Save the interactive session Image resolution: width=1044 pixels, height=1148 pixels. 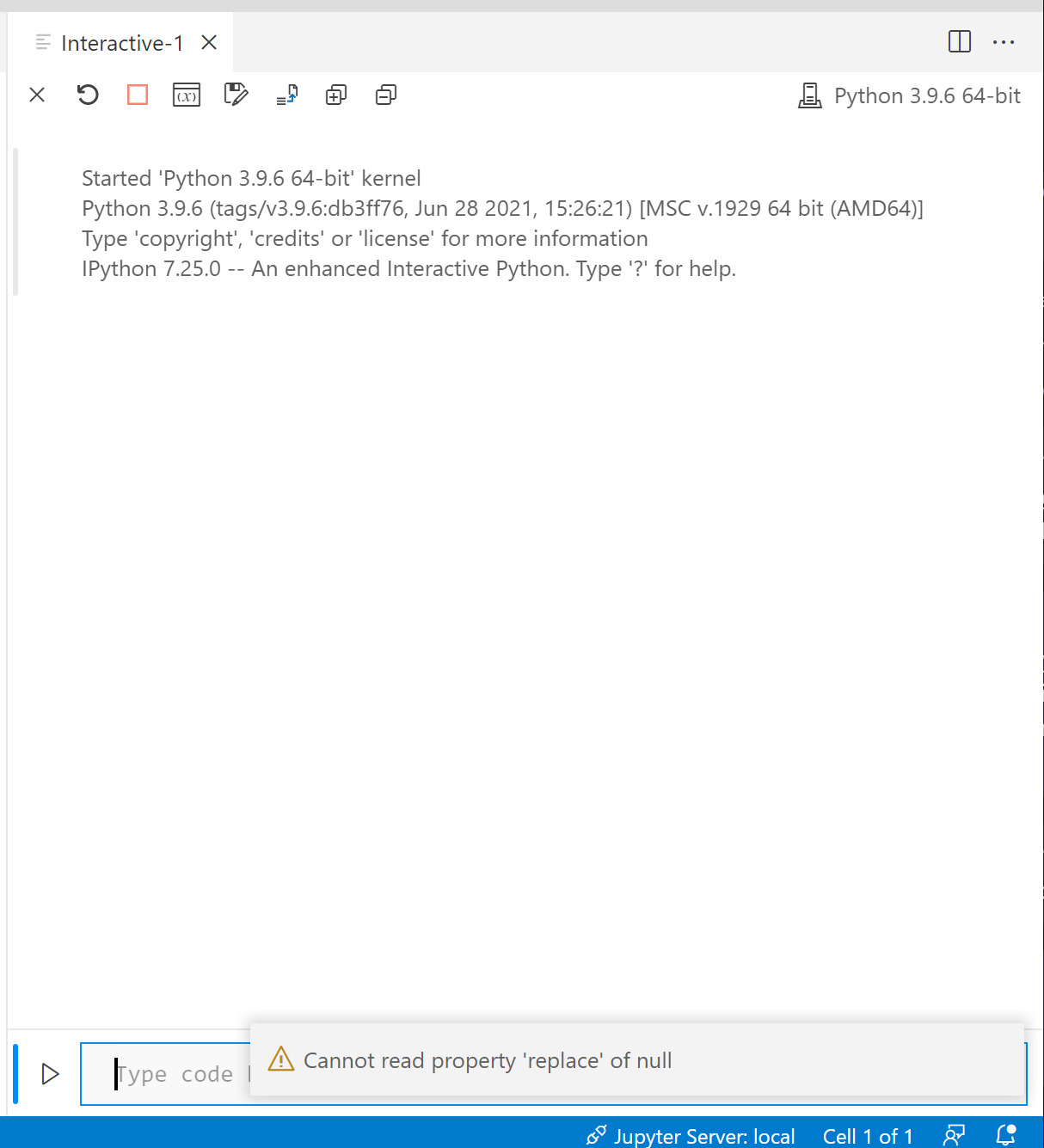236,95
